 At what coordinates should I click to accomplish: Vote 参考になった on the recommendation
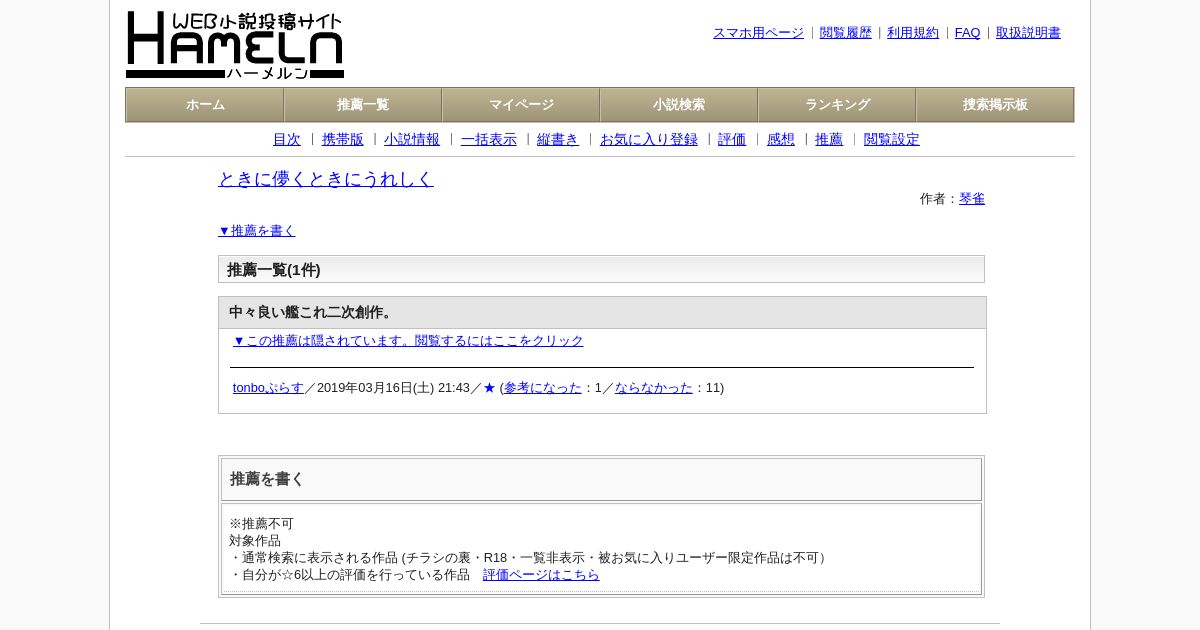[x=543, y=388]
